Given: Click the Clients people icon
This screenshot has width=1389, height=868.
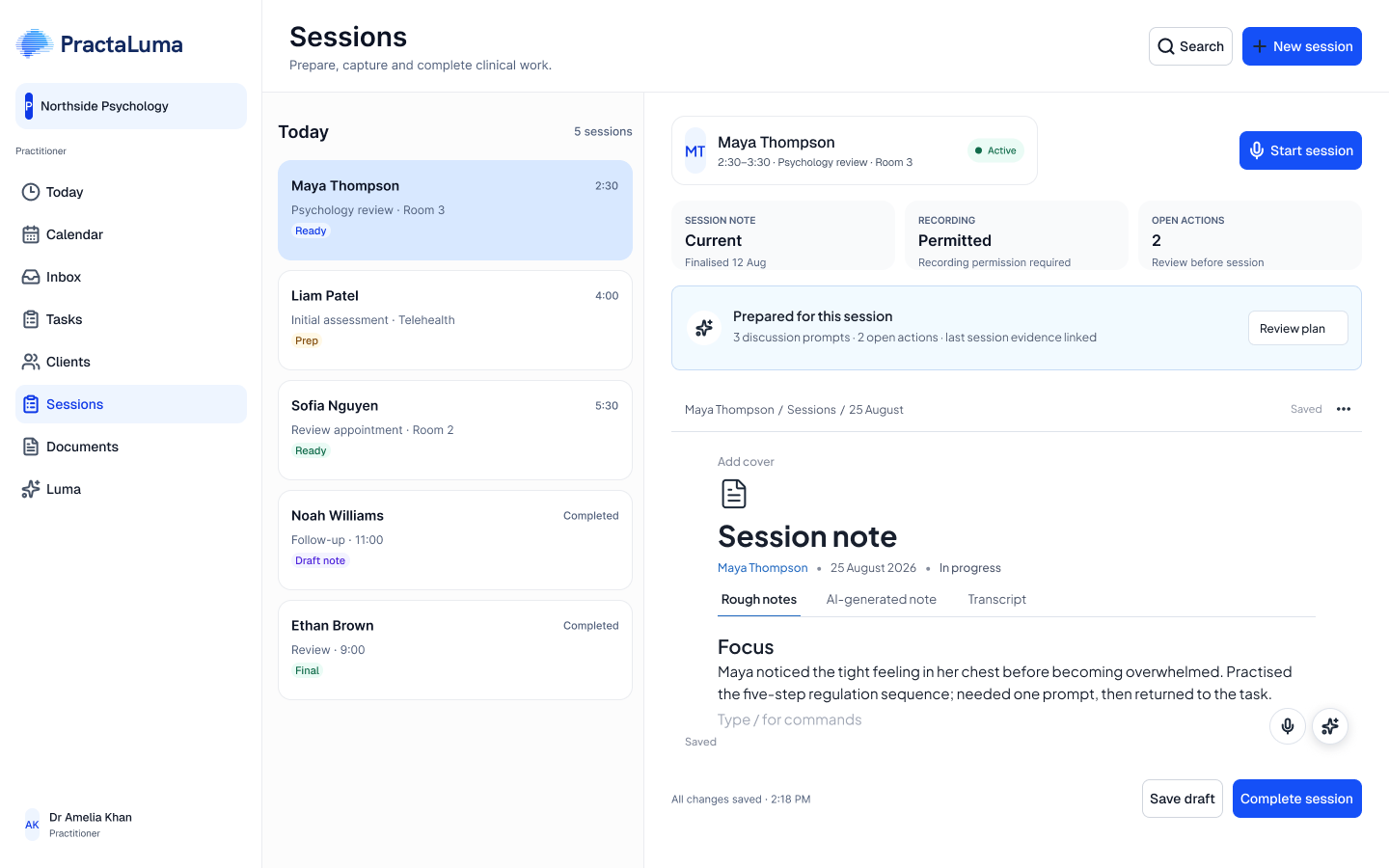Looking at the screenshot, I should 31,362.
